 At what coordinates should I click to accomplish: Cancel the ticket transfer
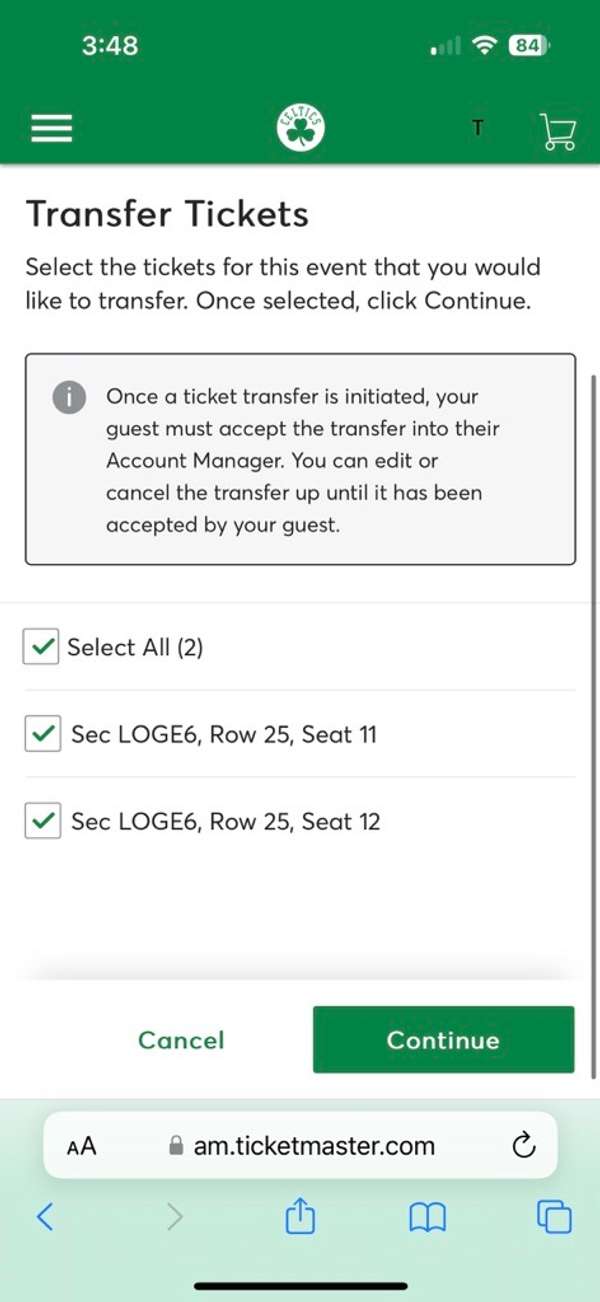[x=181, y=1040]
